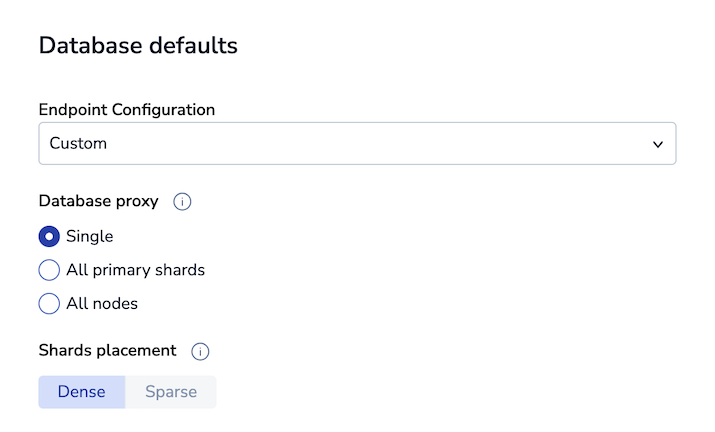The height and width of the screenshot is (432, 715).
Task: Click the info icon beside Database proxy
Action: [x=182, y=202]
